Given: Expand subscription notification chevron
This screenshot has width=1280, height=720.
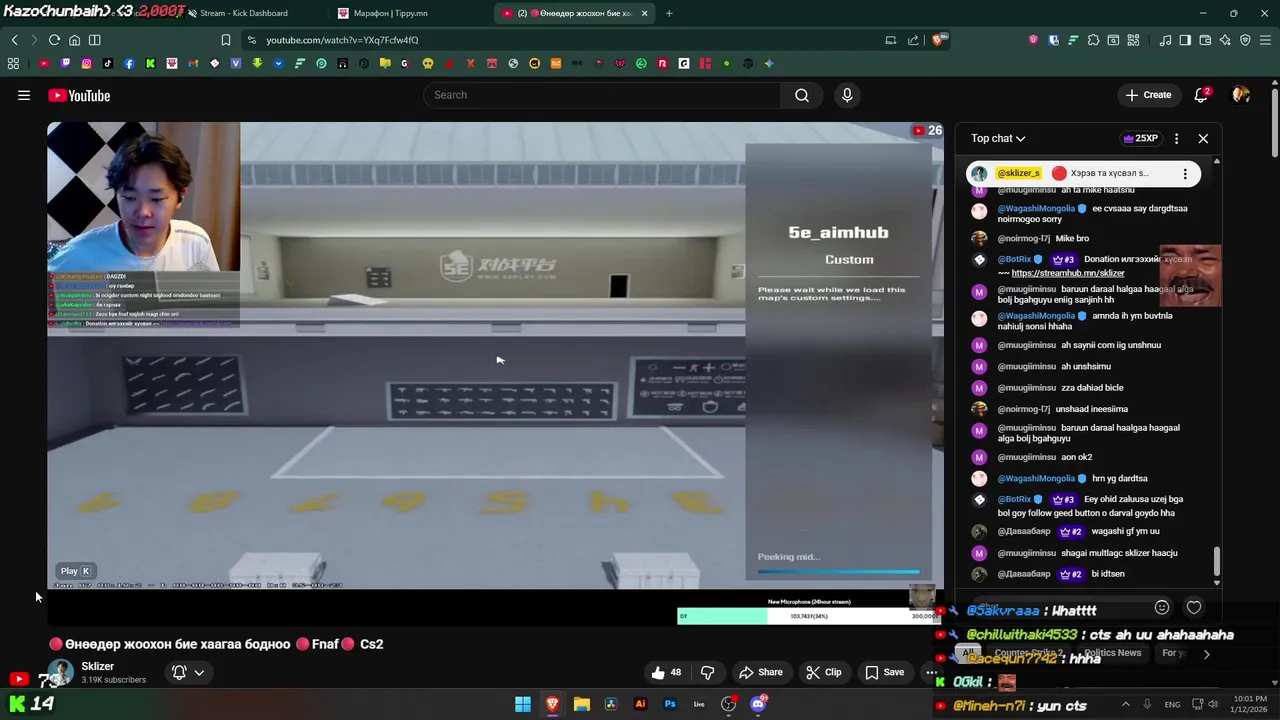Looking at the screenshot, I should coord(199,672).
